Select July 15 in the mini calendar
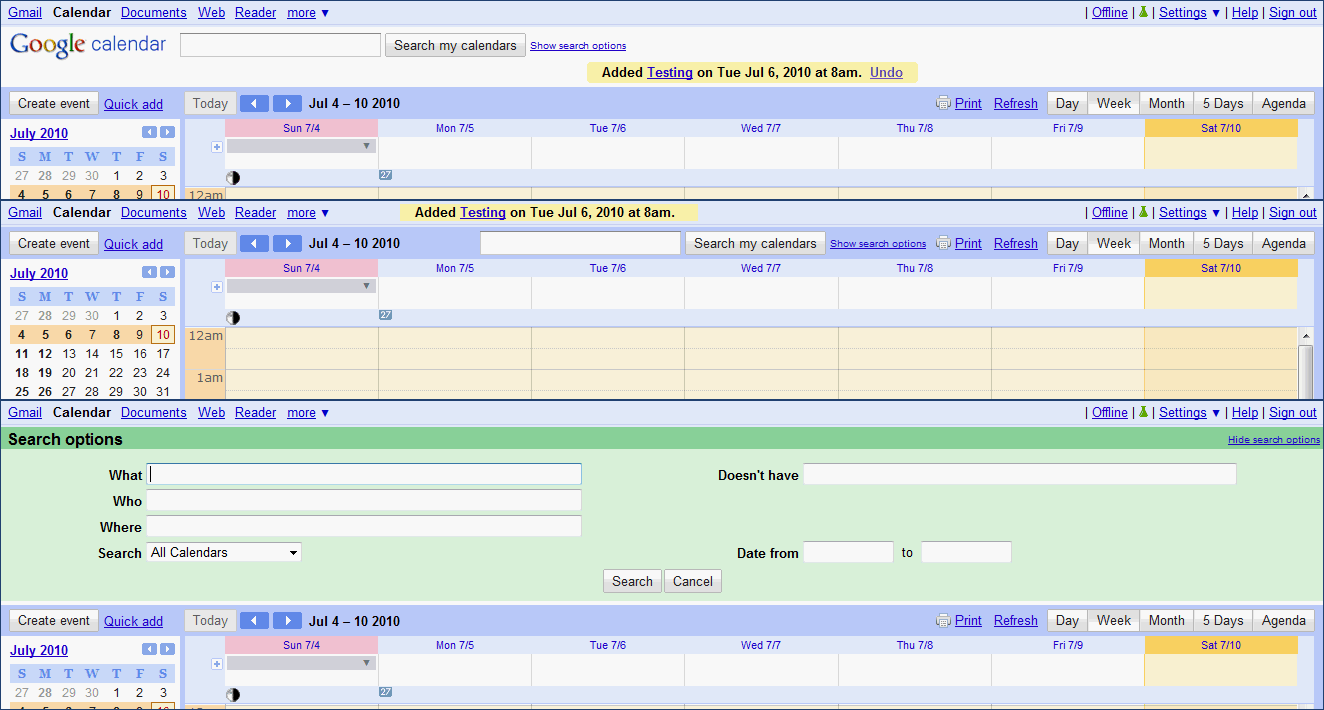1324x710 pixels. (x=116, y=353)
